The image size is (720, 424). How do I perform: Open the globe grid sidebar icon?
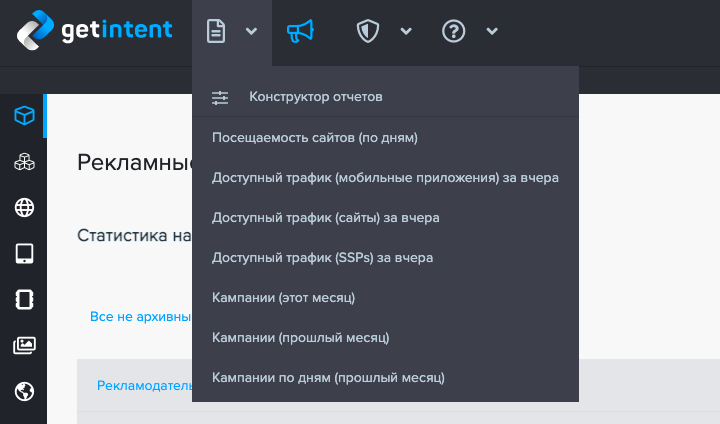pos(24,208)
